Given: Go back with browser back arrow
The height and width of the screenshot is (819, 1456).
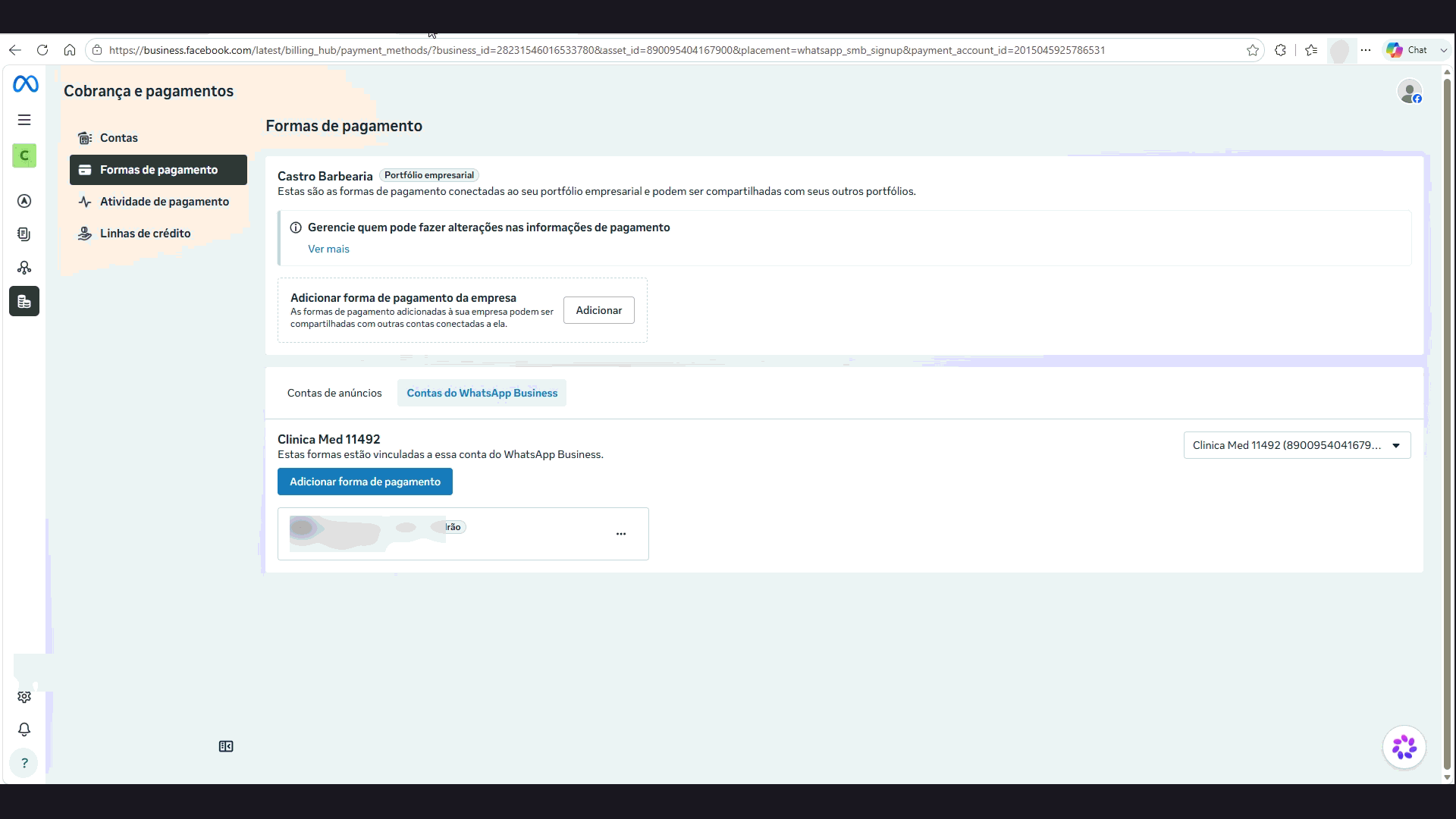Looking at the screenshot, I should pyautogui.click(x=15, y=50).
